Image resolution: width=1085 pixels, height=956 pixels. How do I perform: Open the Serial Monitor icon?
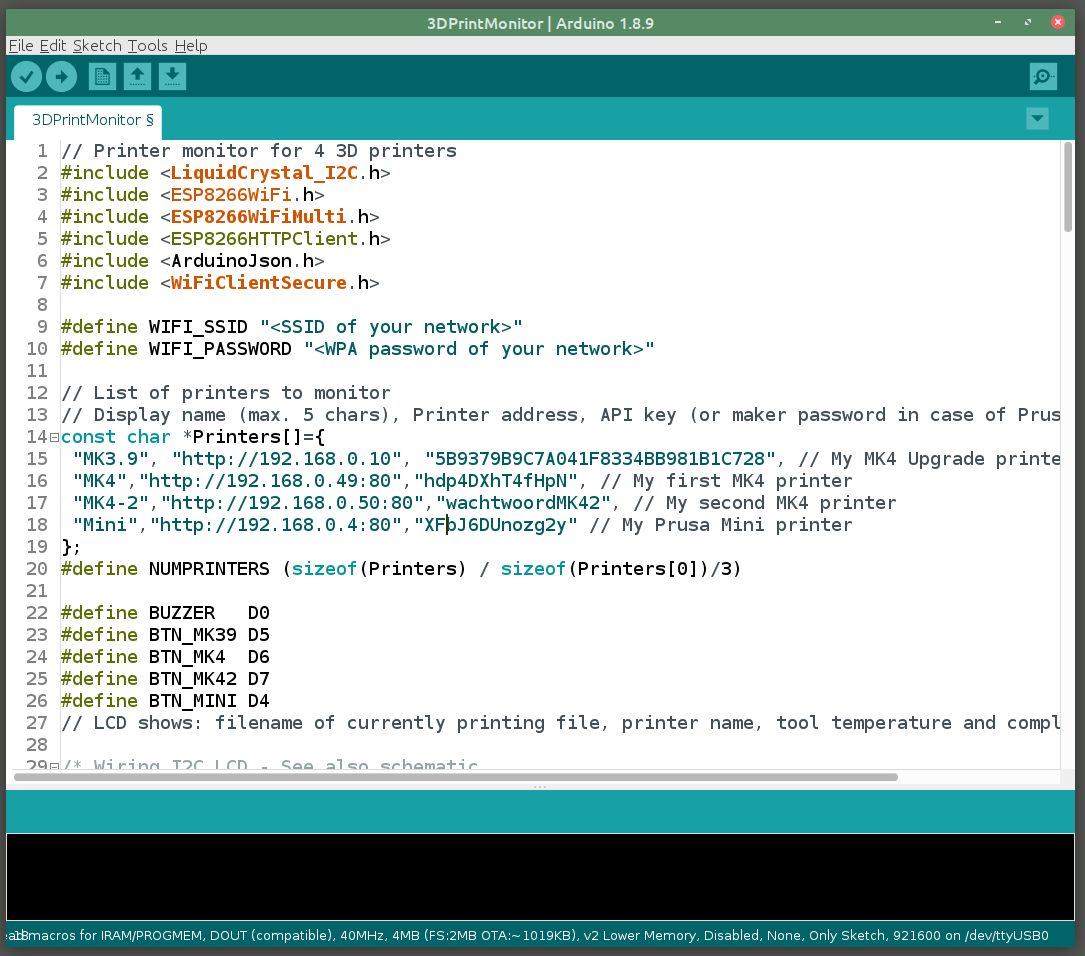click(x=1043, y=76)
